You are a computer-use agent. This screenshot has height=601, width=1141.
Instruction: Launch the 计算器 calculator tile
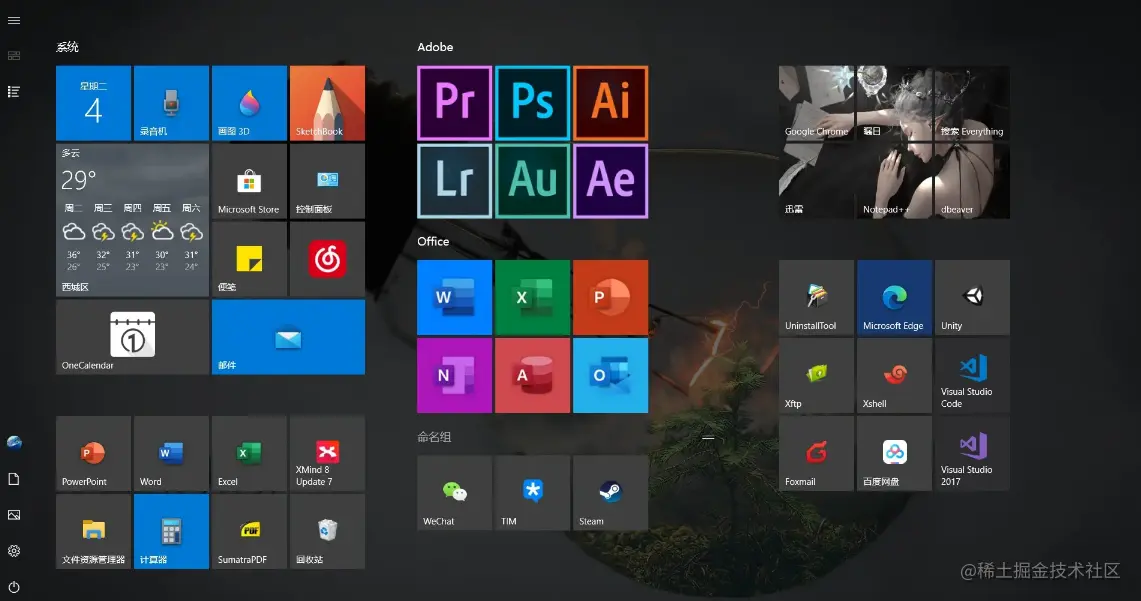tap(171, 531)
